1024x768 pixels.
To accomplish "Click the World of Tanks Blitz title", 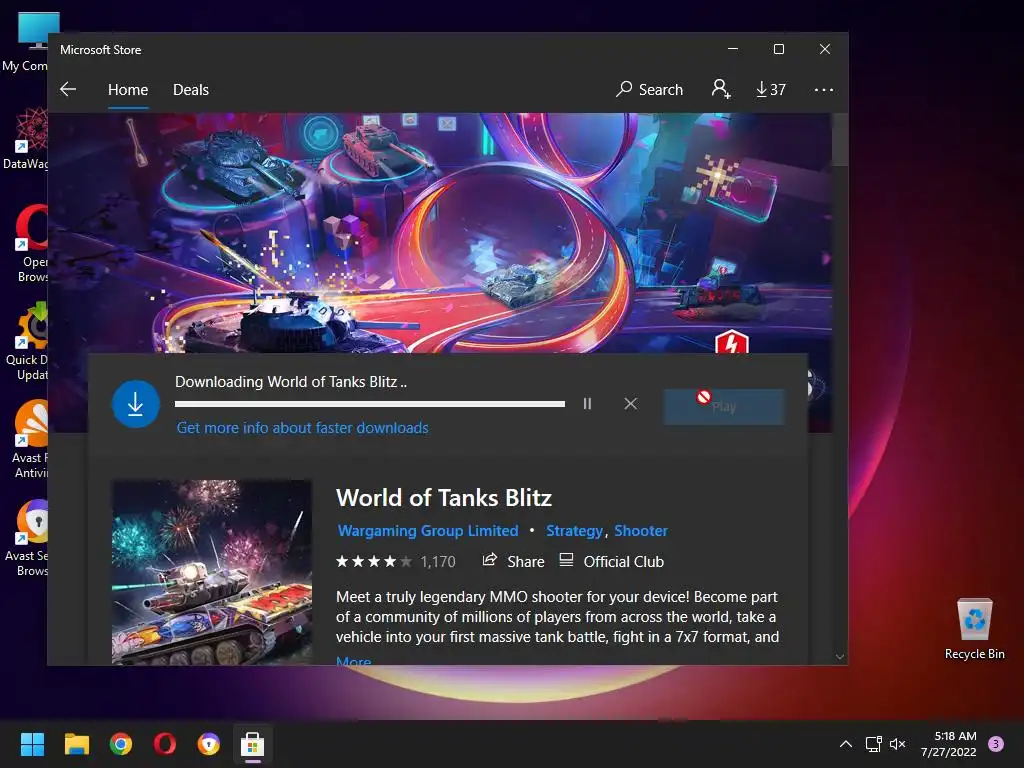I will (444, 498).
